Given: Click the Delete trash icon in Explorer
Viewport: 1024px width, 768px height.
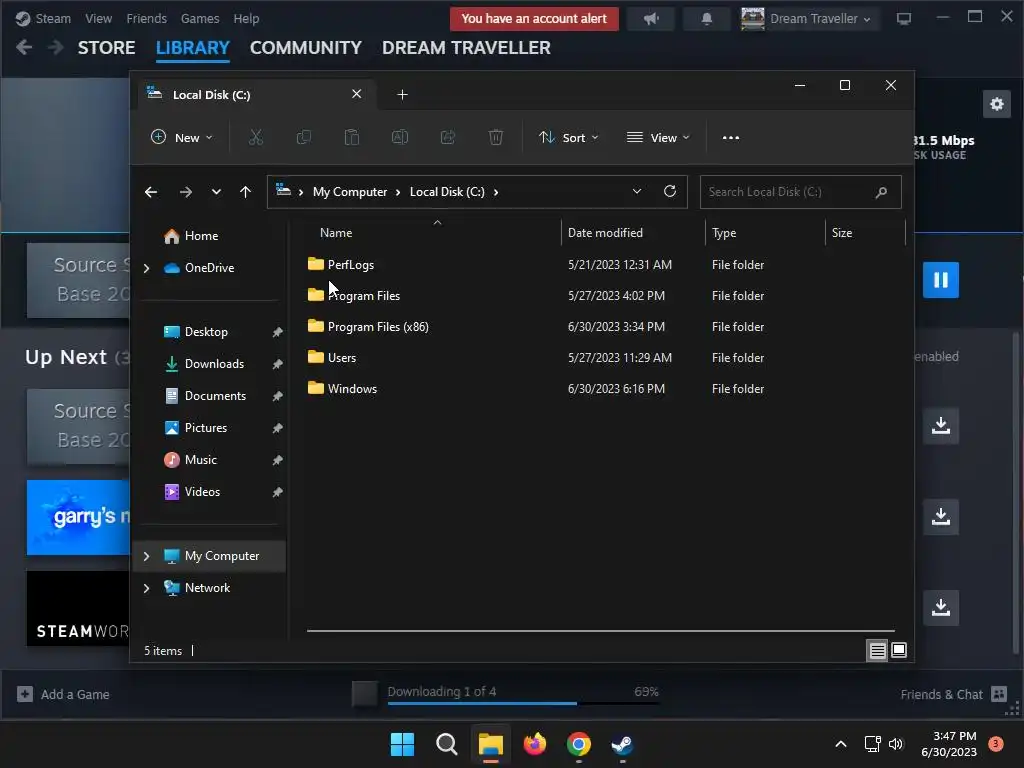Looking at the screenshot, I should 496,137.
